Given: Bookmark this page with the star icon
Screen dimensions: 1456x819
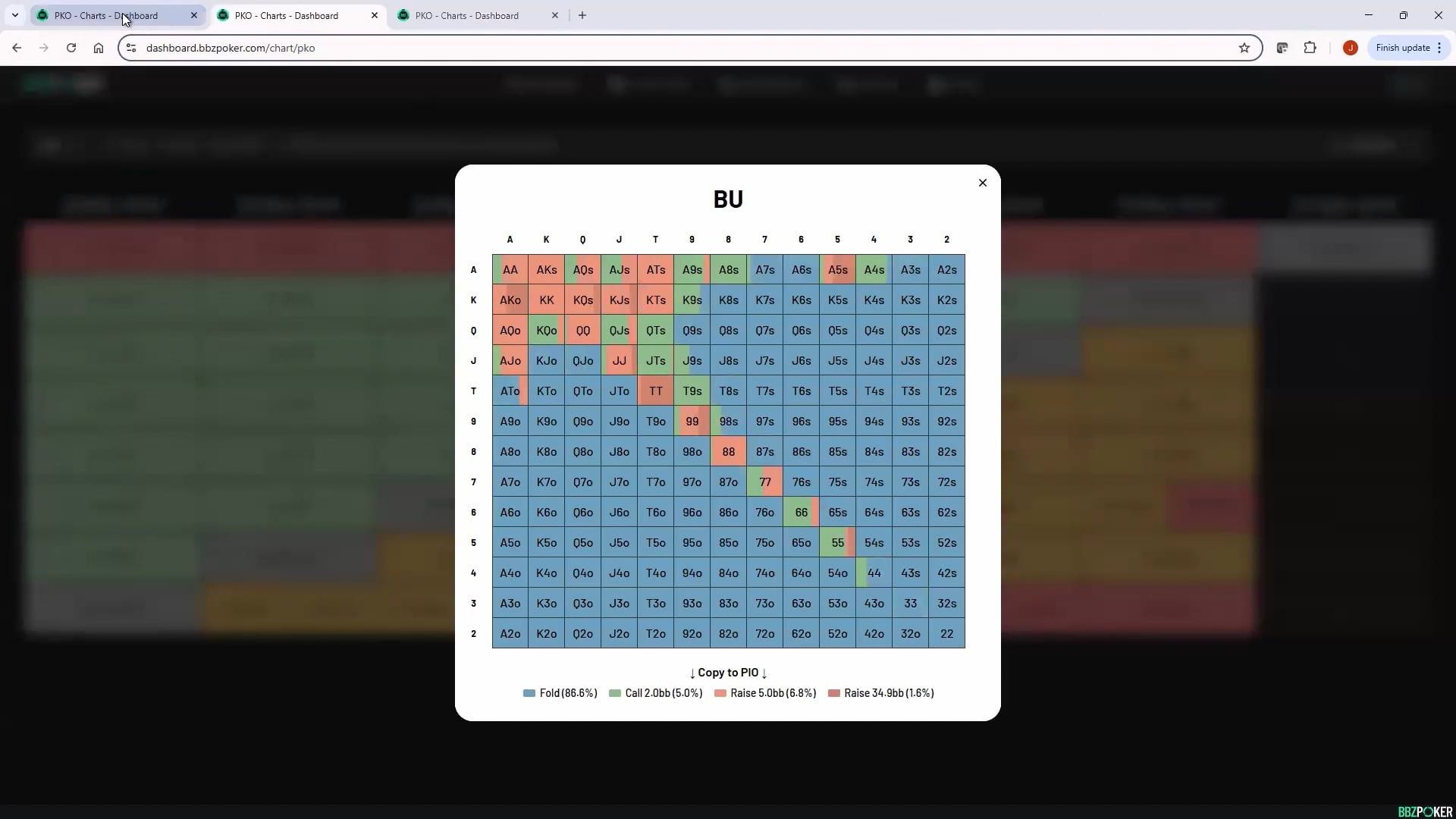Looking at the screenshot, I should [1244, 47].
